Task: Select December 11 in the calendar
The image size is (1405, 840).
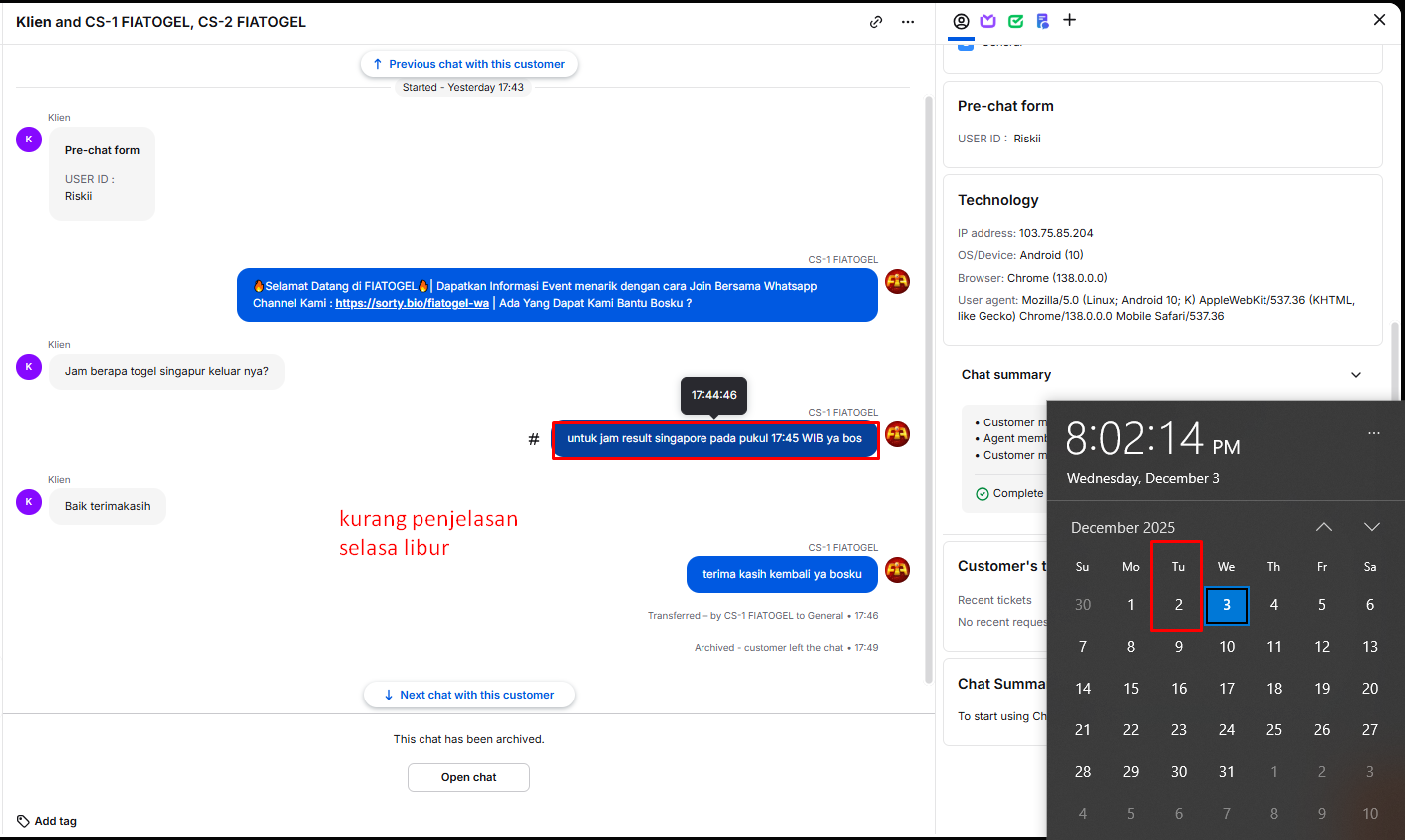Action: click(x=1274, y=647)
